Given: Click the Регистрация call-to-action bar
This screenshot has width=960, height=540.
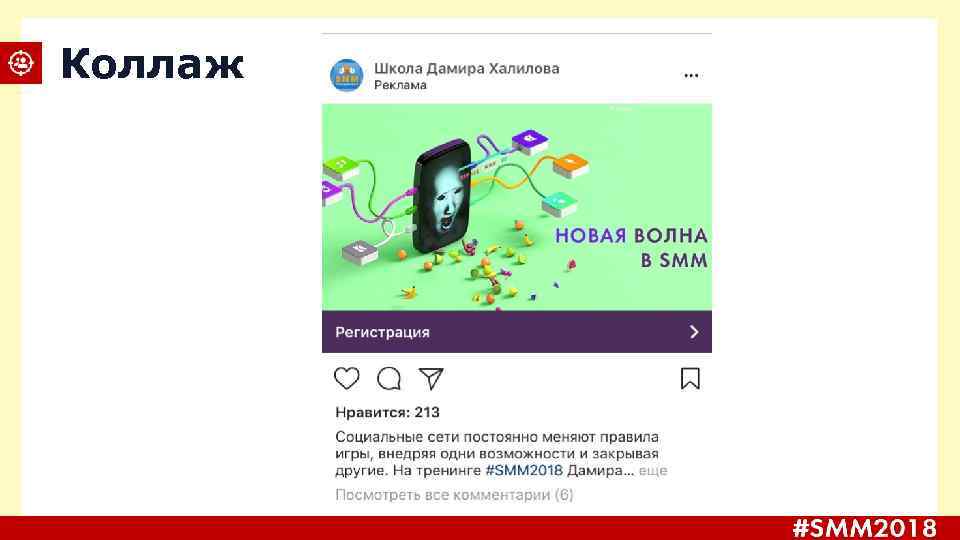Looking at the screenshot, I should (517, 331).
